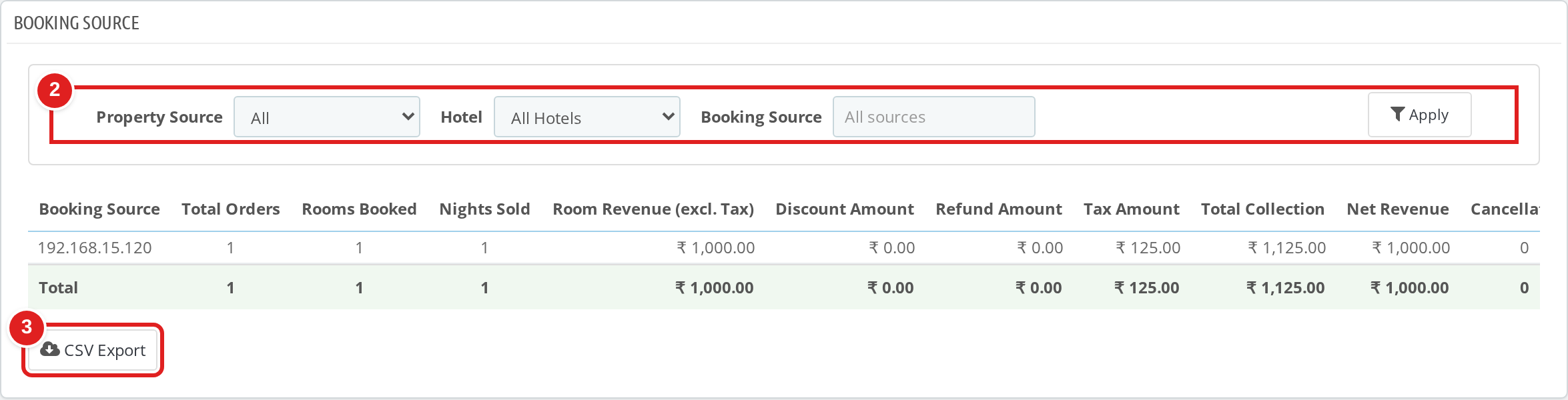
Task: Click the Booking Source column header
Action: tap(99, 209)
